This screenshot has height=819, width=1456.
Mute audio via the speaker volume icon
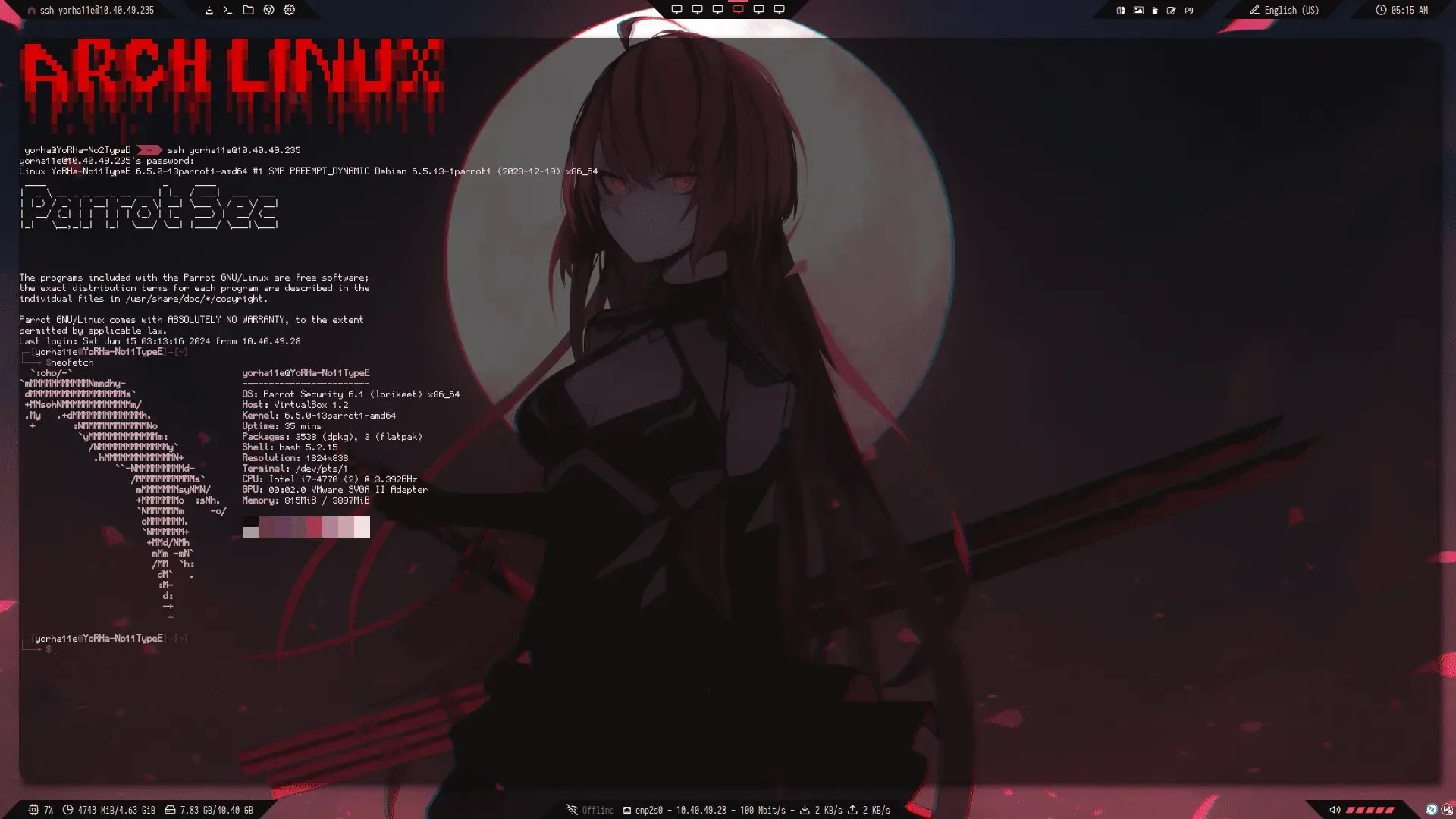coord(1335,810)
